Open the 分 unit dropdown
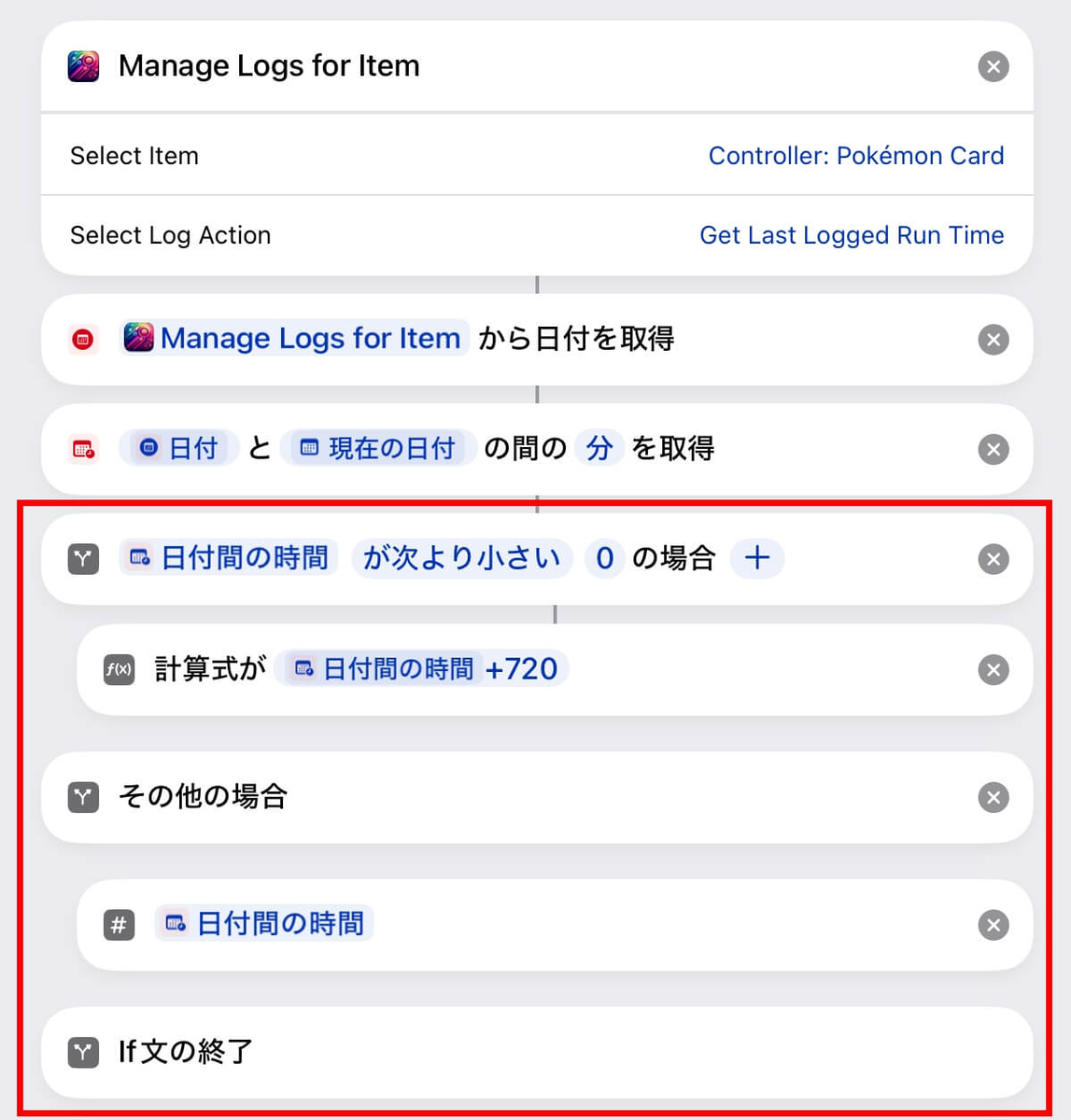This screenshot has height=1120, width=1071. (599, 448)
